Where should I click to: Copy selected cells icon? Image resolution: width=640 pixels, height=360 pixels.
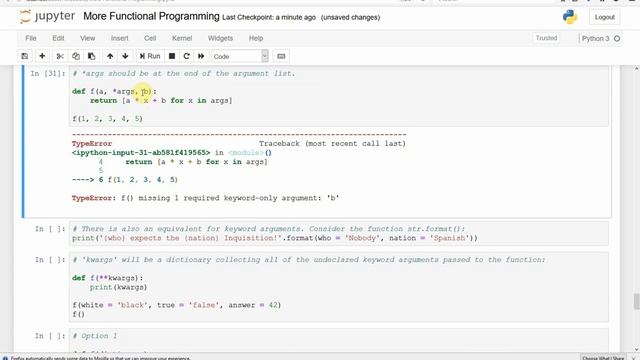click(x=76, y=56)
